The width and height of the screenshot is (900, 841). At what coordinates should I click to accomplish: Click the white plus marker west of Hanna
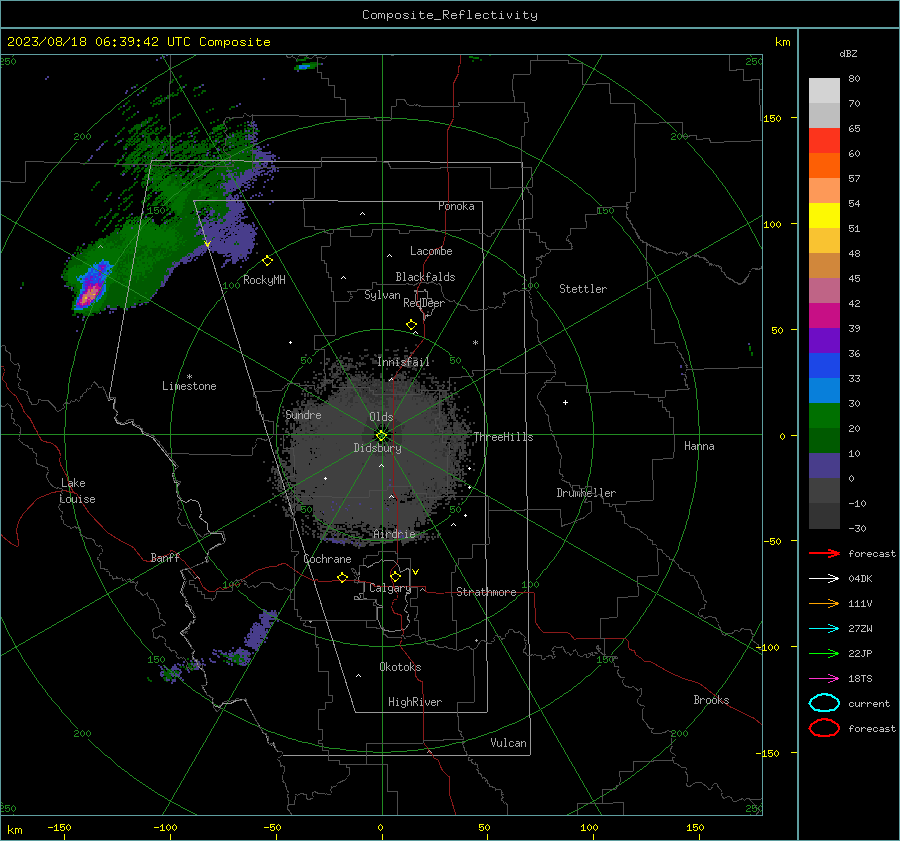pyautogui.click(x=565, y=402)
